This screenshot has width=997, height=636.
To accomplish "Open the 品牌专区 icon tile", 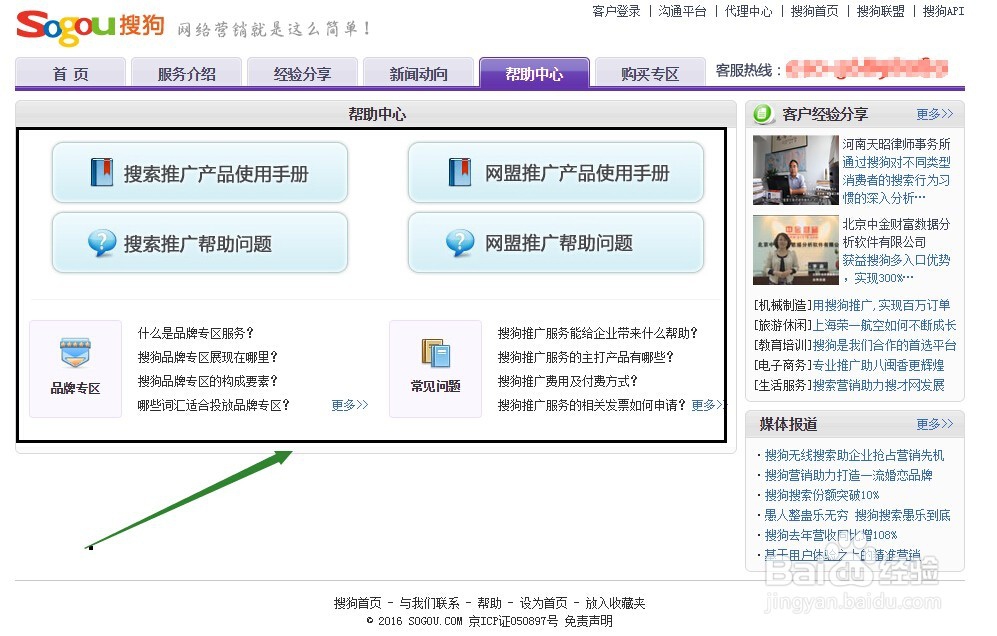I will click(75, 368).
